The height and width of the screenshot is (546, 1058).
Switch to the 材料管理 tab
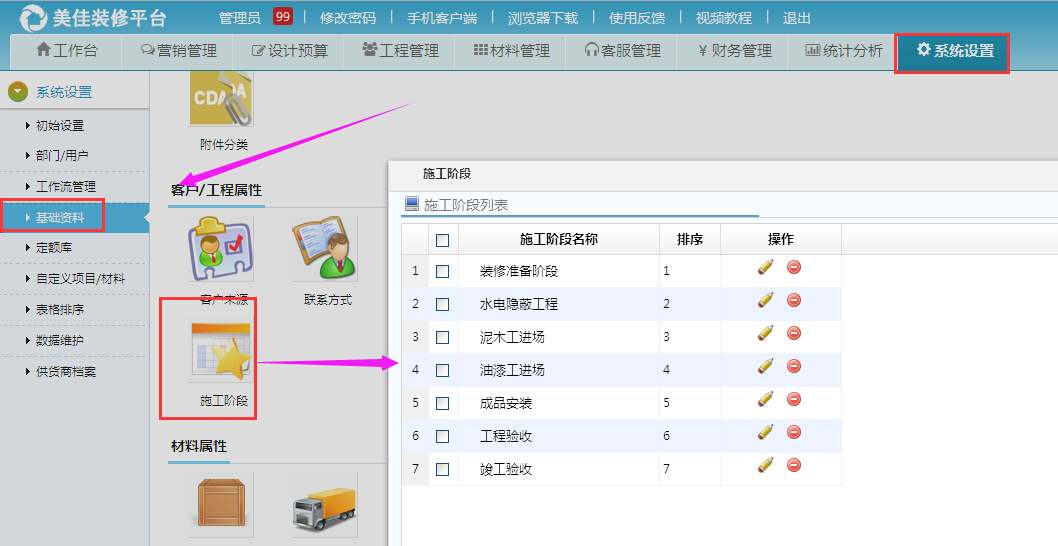coord(511,51)
